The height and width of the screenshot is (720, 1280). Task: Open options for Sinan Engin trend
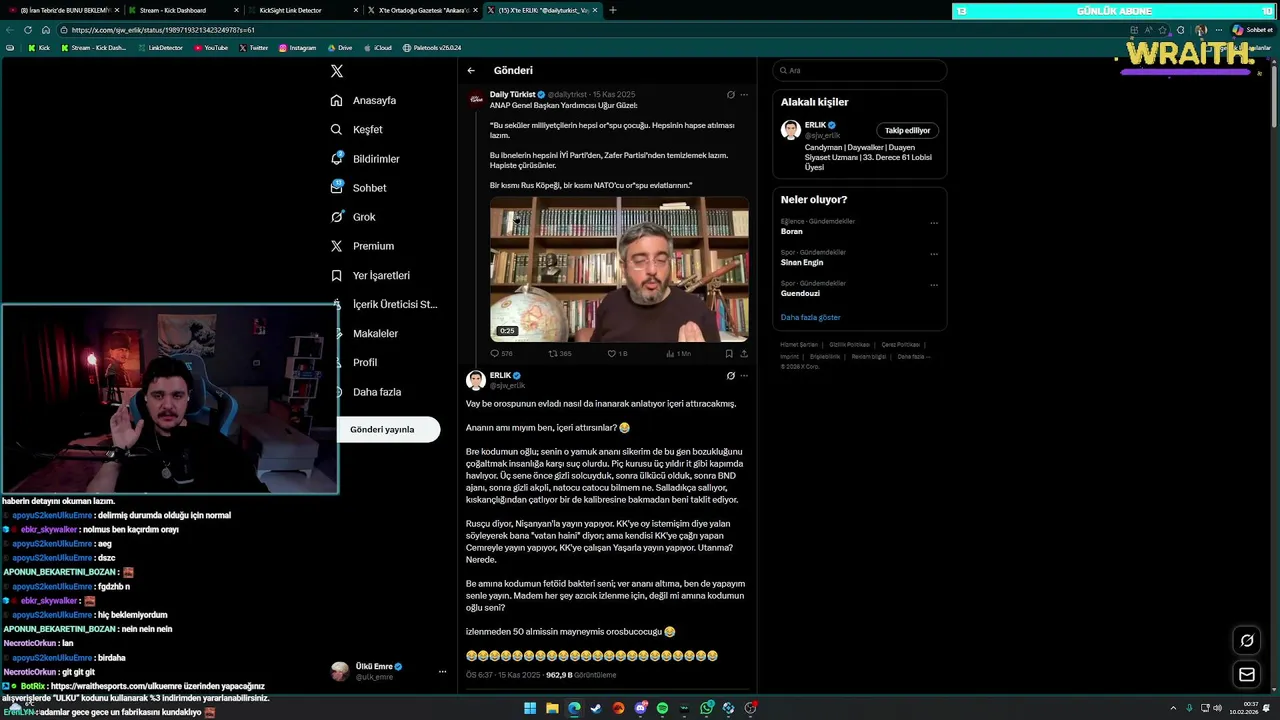pyautogui.click(x=934, y=254)
